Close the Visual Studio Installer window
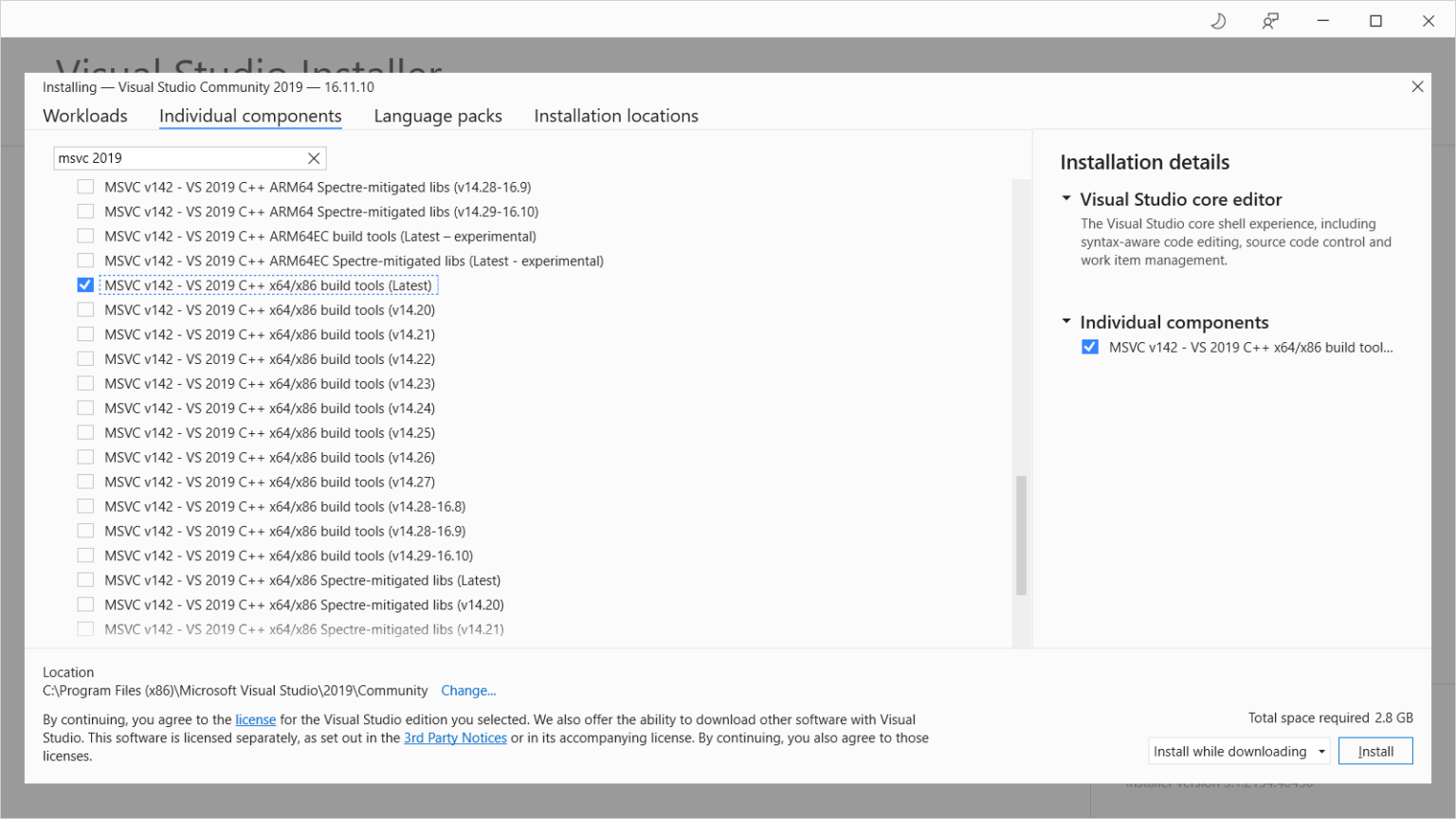The height and width of the screenshot is (819, 1456). click(1429, 21)
